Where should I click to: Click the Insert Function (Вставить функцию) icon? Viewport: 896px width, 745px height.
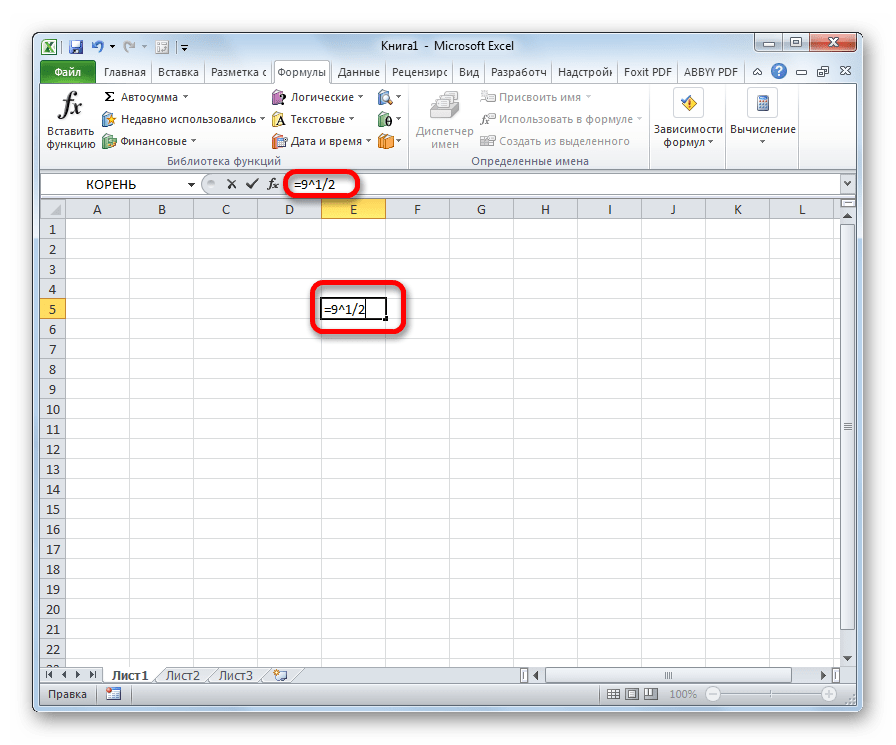(x=70, y=119)
